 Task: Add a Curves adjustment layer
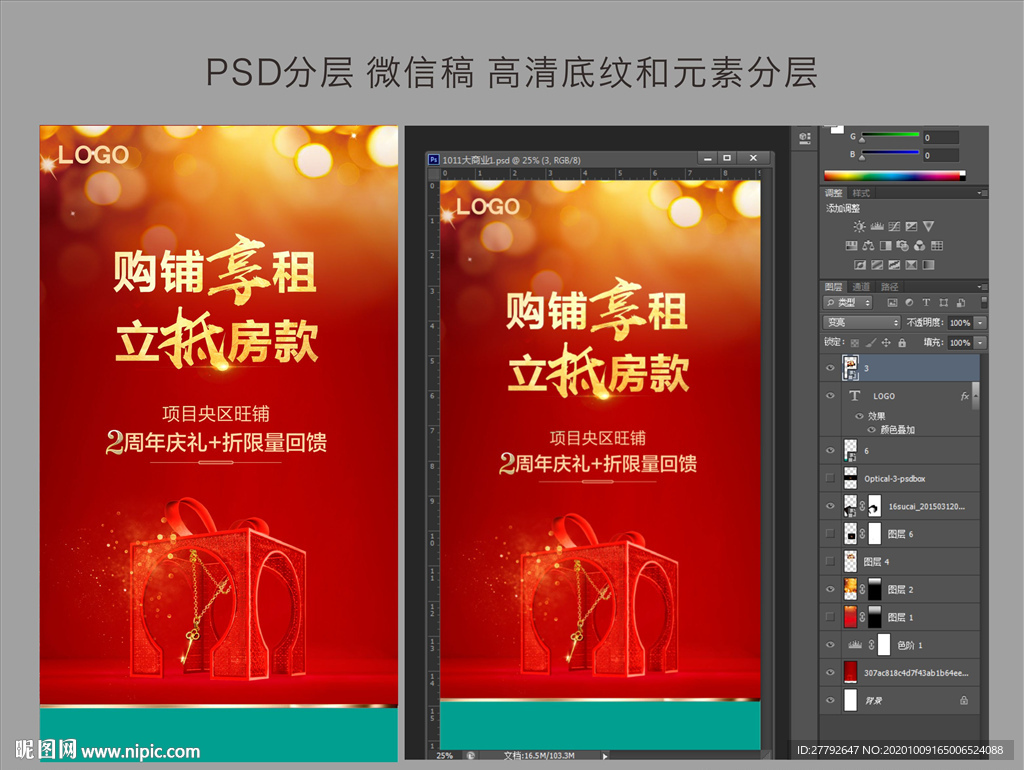893,227
